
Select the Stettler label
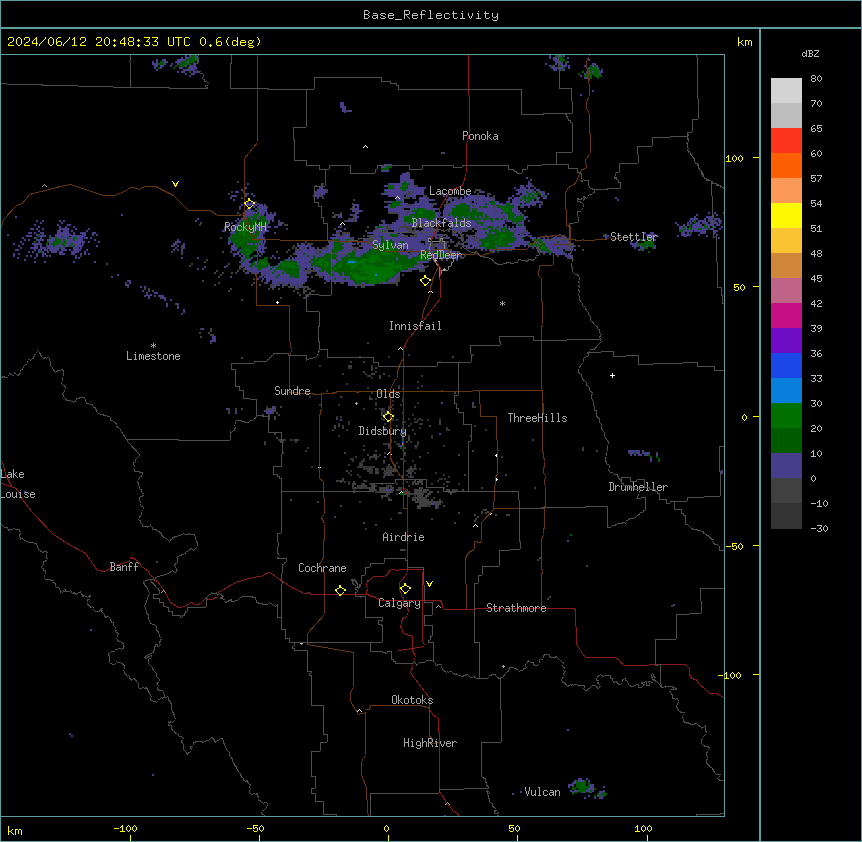click(634, 237)
